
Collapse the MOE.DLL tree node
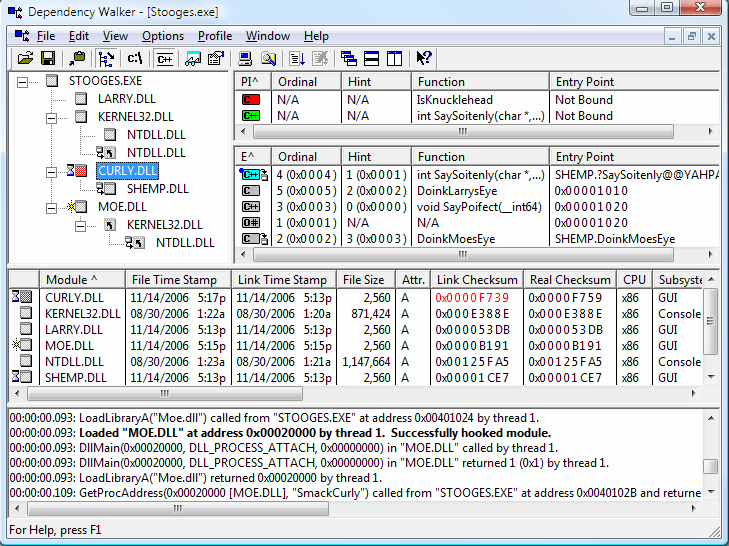(x=51, y=207)
